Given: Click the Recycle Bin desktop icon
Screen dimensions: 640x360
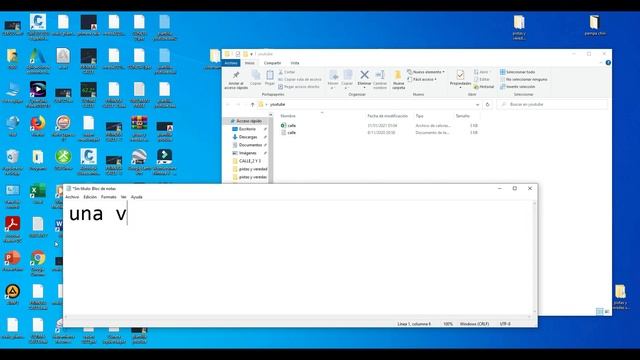Looking at the screenshot, I should click(12, 157).
